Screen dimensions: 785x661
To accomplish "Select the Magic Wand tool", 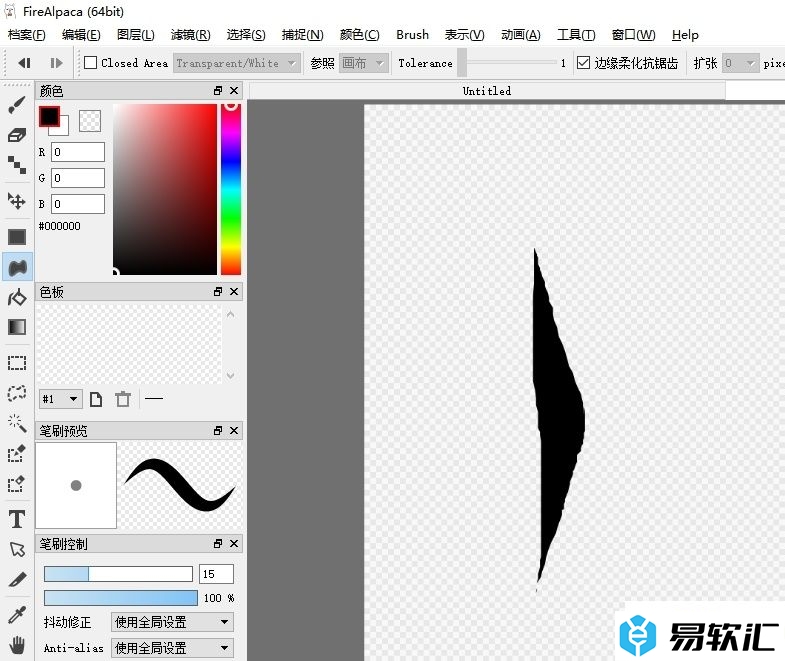I will [x=17, y=423].
